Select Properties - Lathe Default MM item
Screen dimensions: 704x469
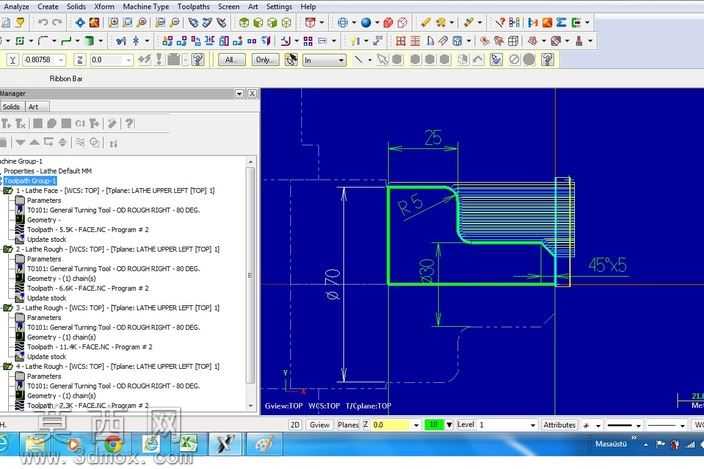48,171
